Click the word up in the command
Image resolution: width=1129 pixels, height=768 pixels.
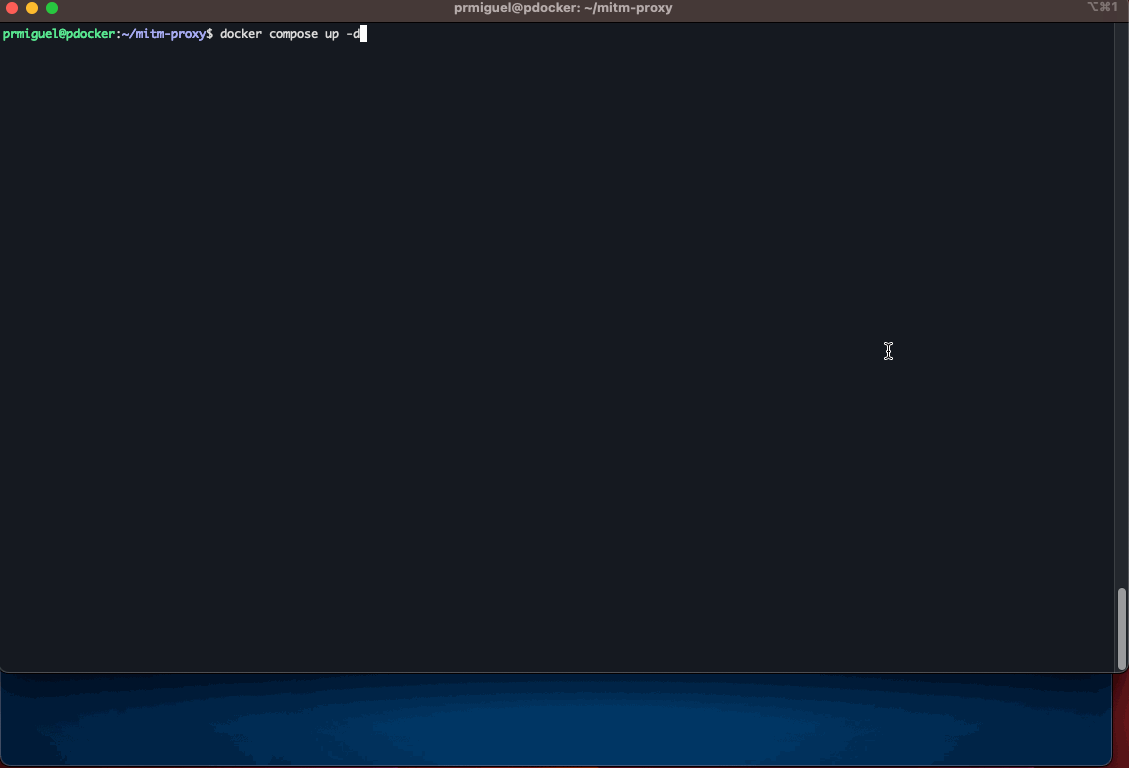[x=331, y=34]
